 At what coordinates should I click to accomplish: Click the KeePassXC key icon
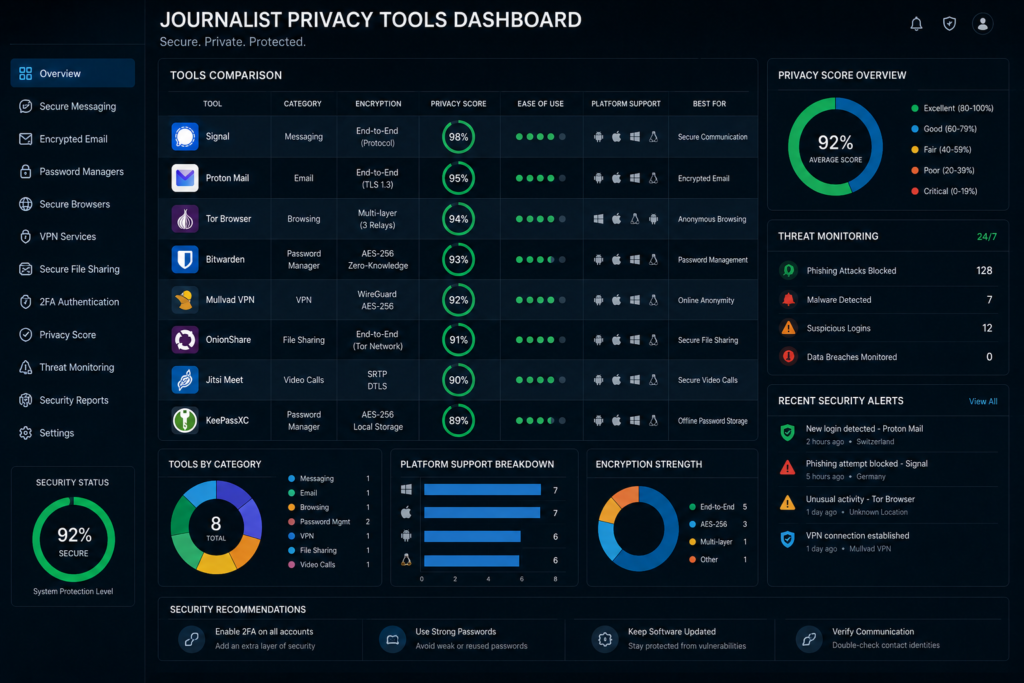coord(185,421)
